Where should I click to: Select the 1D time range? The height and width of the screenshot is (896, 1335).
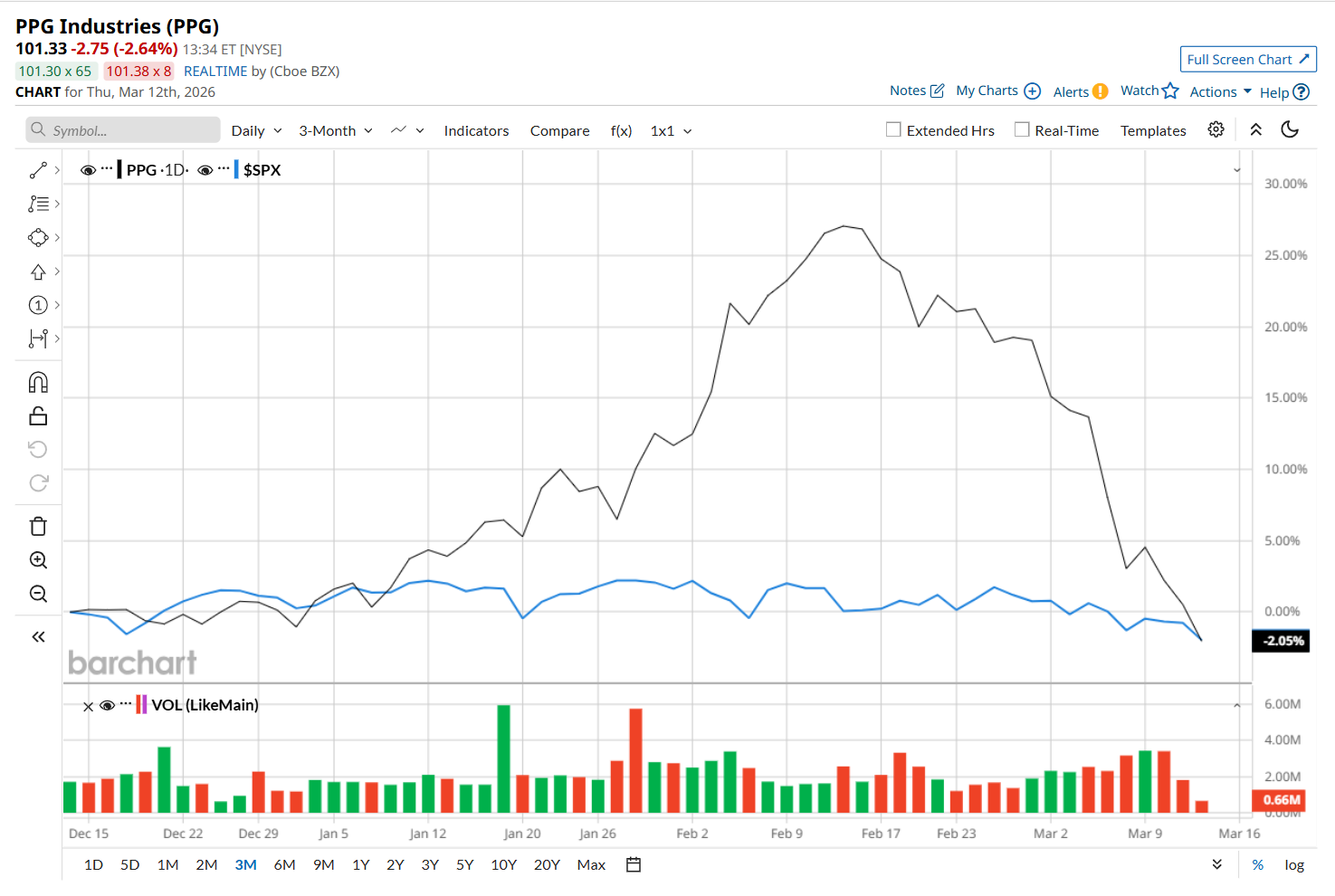pyautogui.click(x=93, y=864)
